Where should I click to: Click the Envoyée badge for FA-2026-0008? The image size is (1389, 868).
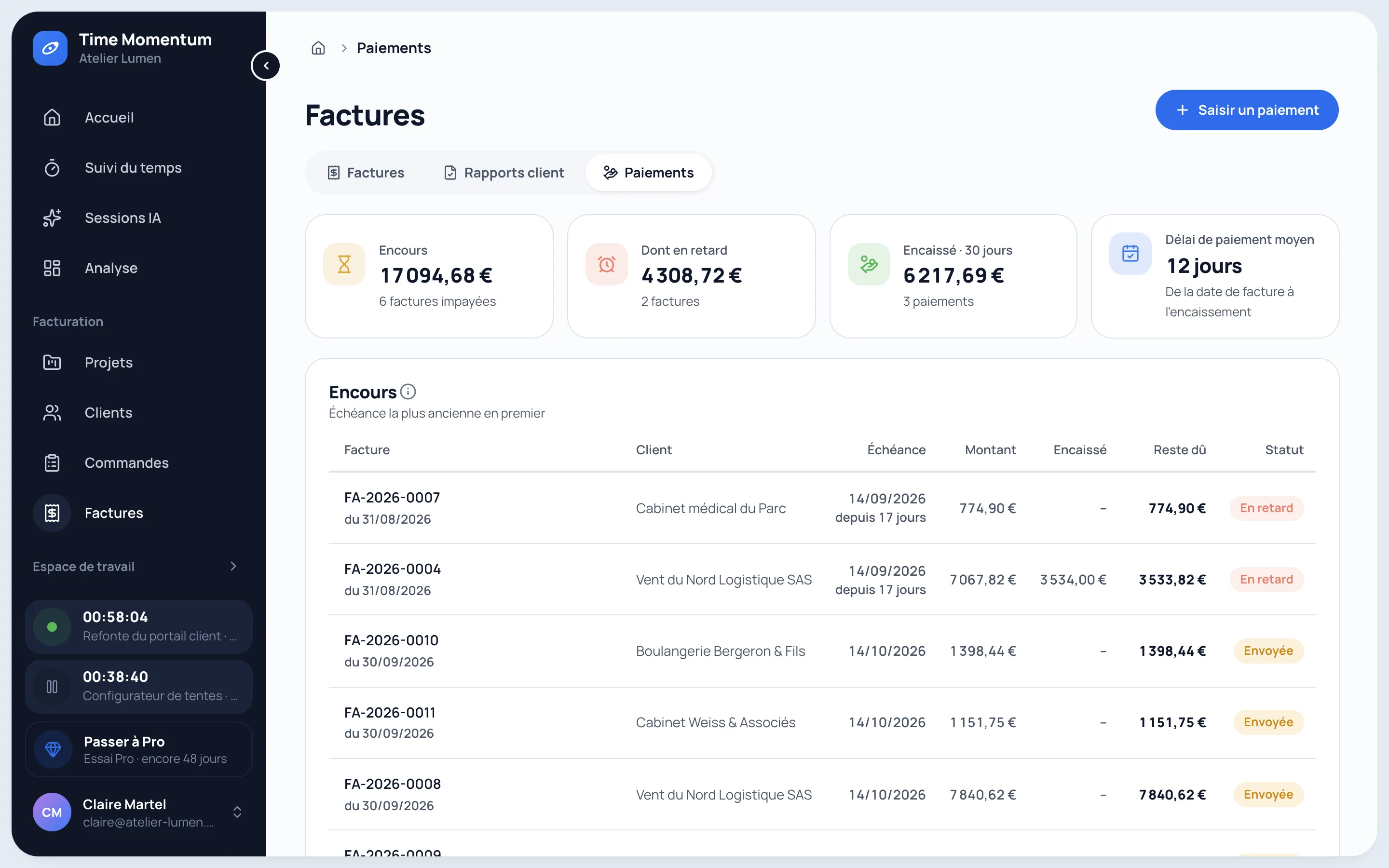pos(1268,795)
